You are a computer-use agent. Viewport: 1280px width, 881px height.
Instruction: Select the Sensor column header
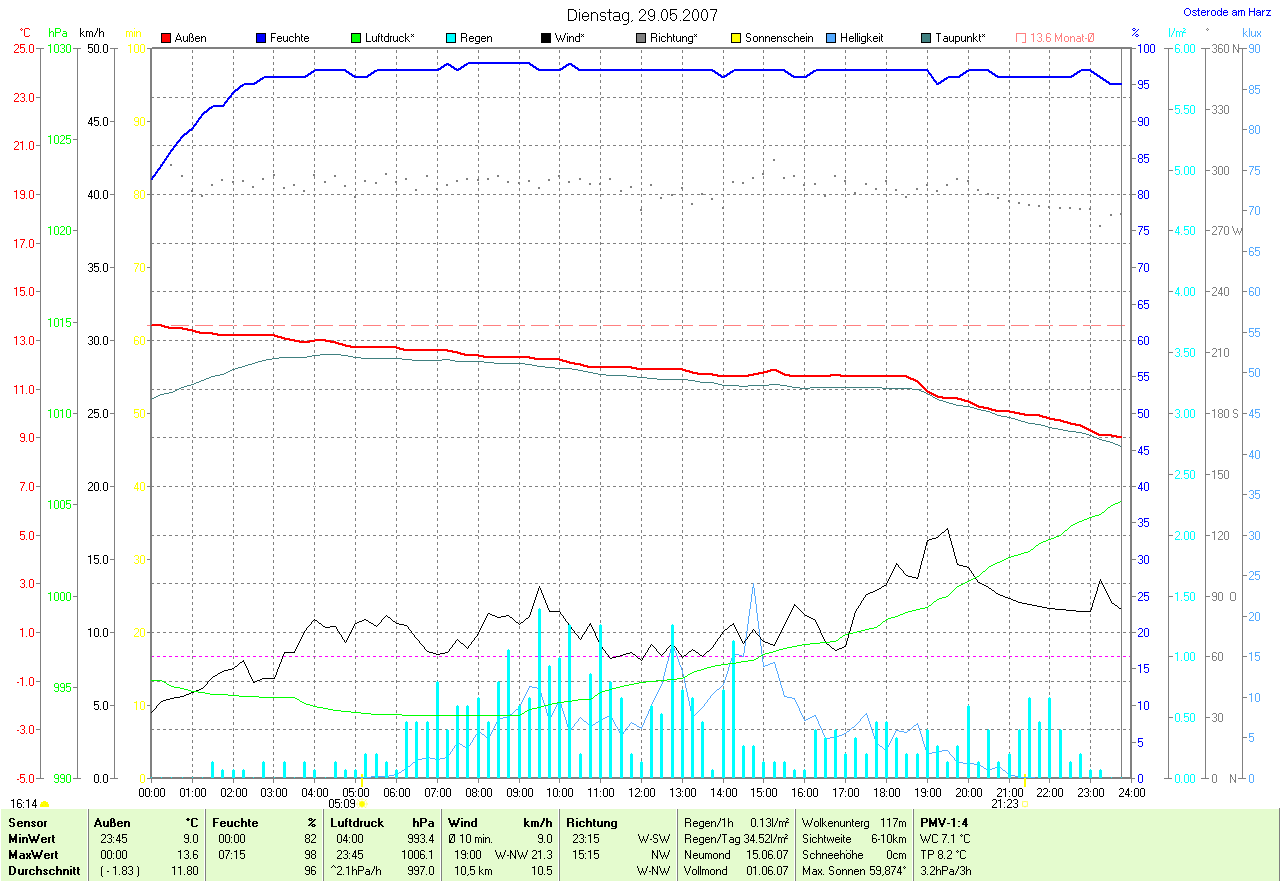28,822
